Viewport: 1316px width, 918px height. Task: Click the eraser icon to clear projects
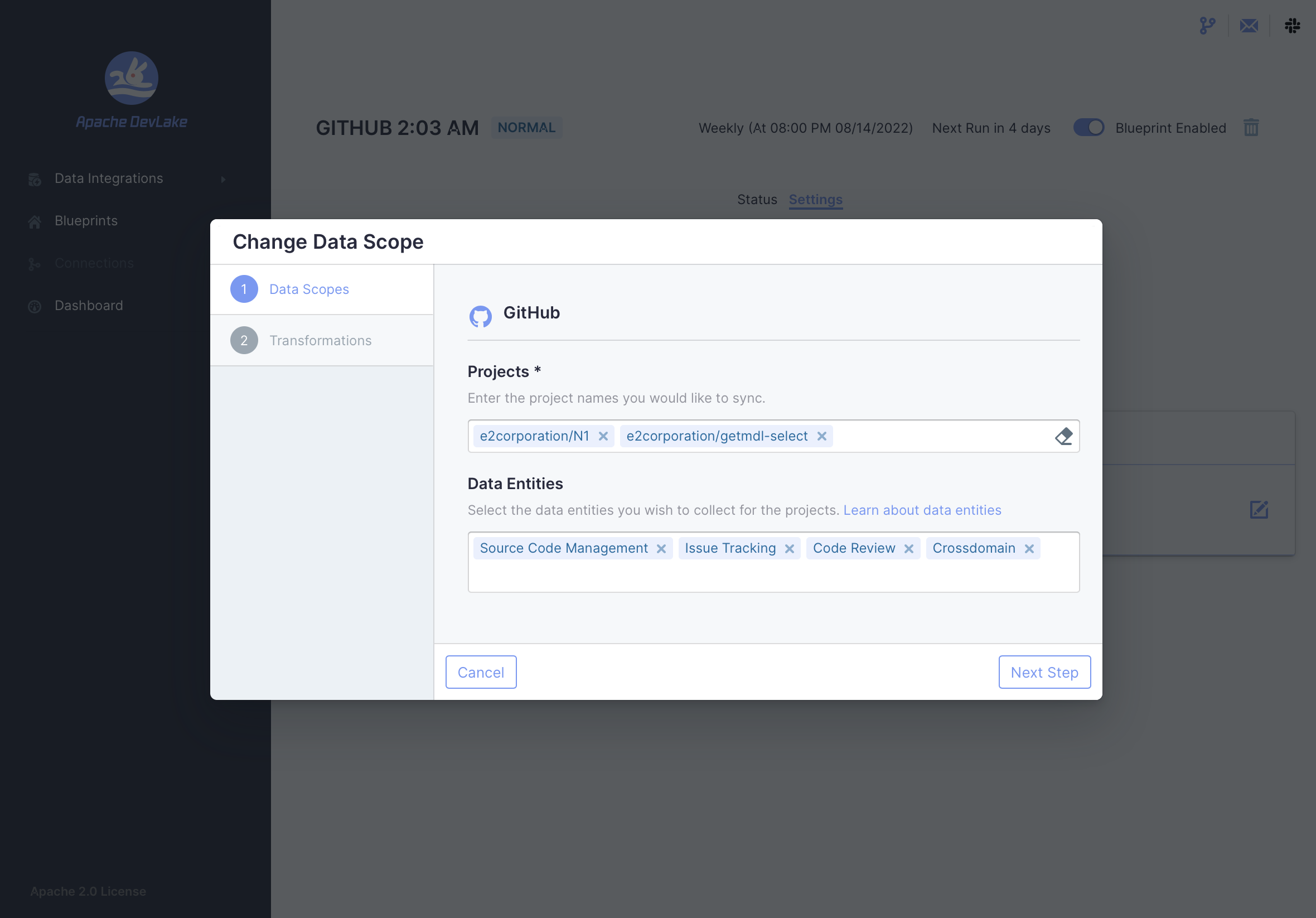1063,436
